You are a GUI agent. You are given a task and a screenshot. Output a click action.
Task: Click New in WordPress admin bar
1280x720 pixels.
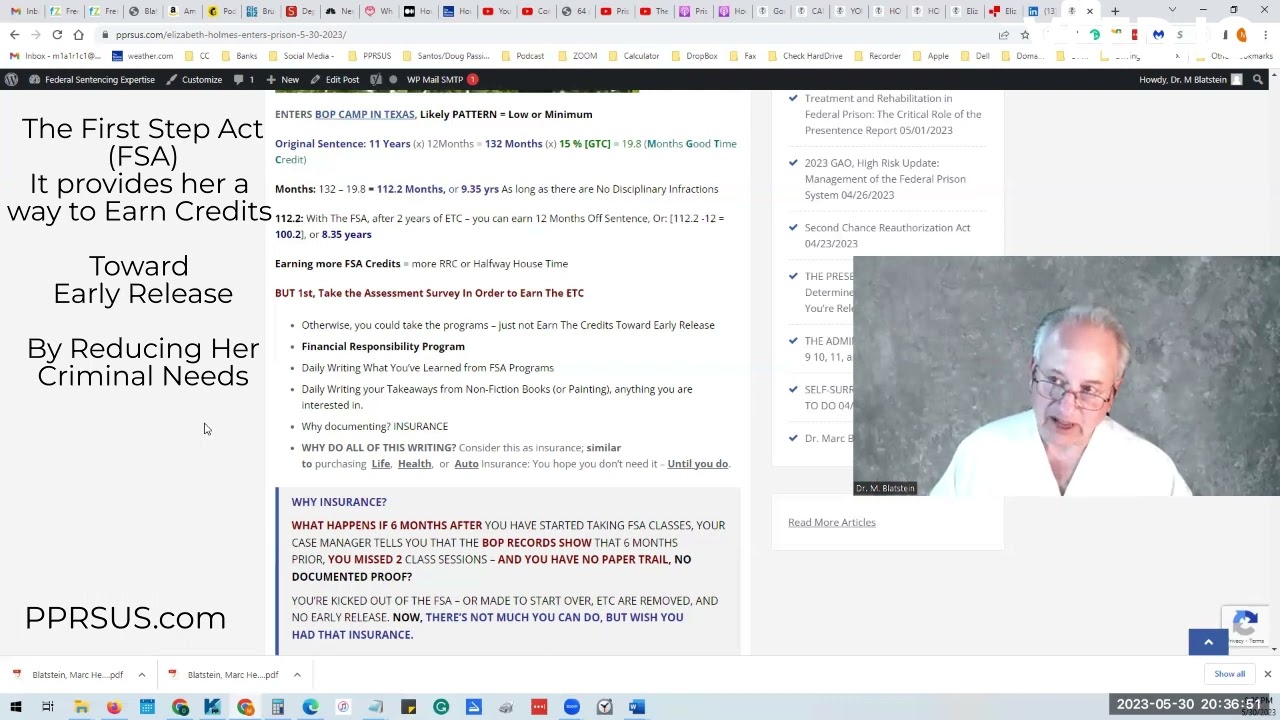click(x=282, y=79)
